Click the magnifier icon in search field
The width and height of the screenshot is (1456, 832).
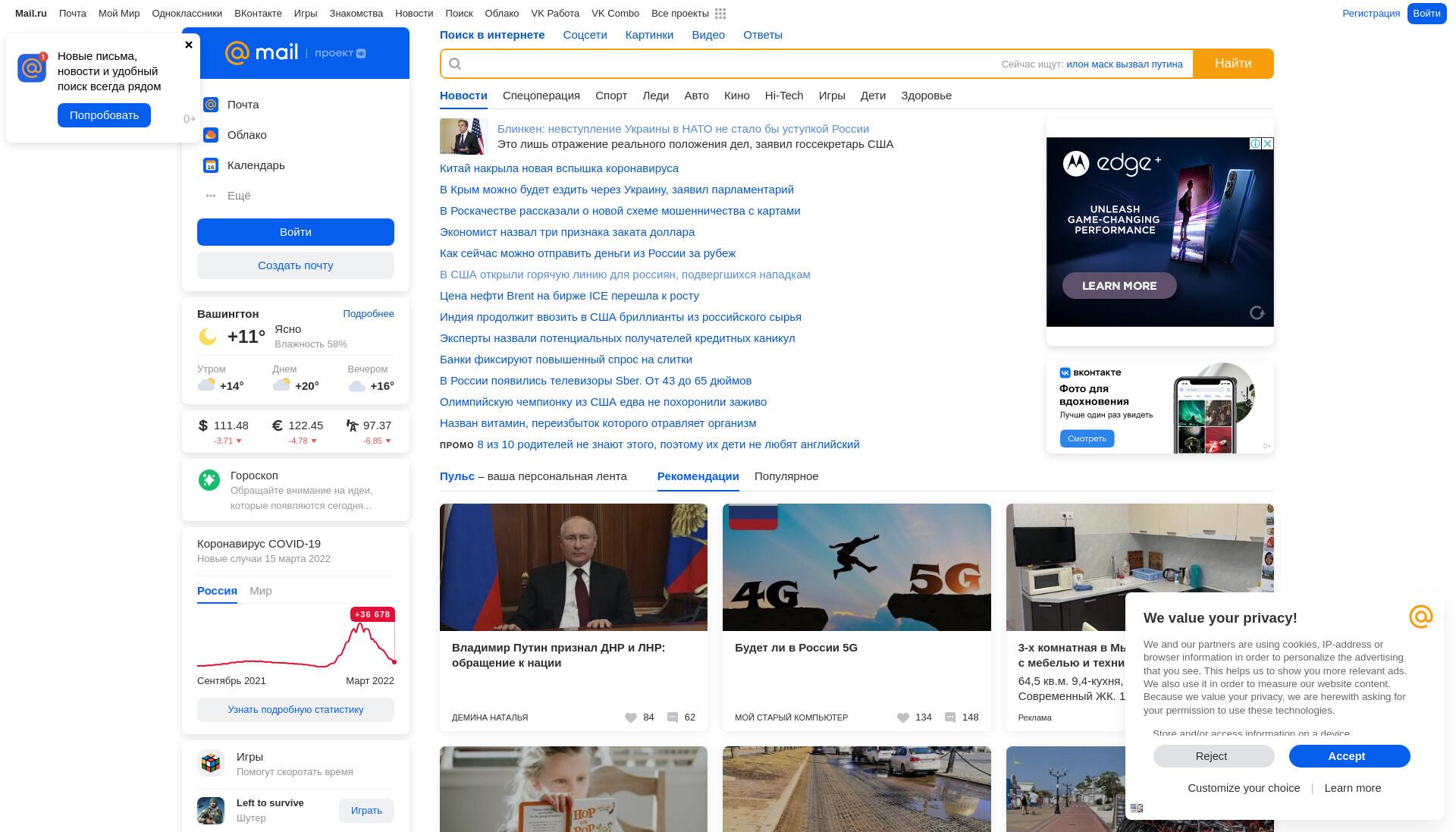[x=455, y=64]
